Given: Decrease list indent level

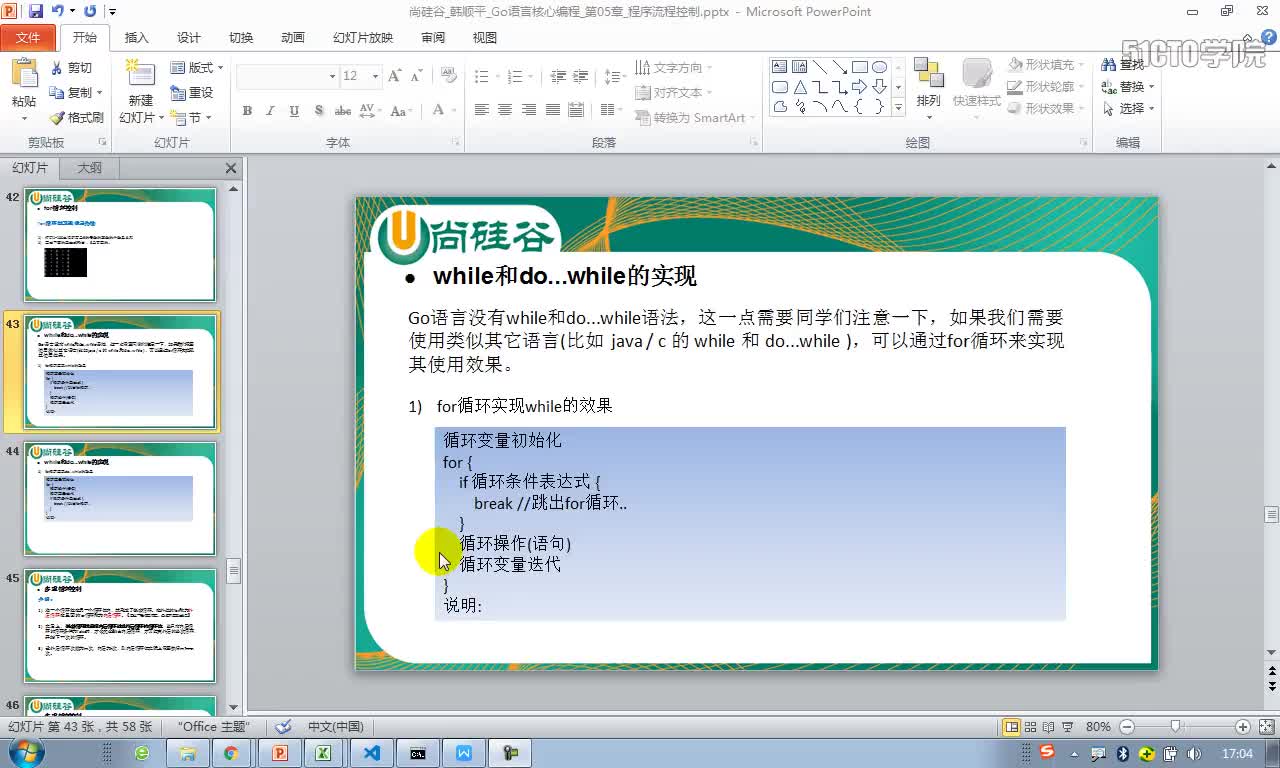Looking at the screenshot, I should (558, 76).
